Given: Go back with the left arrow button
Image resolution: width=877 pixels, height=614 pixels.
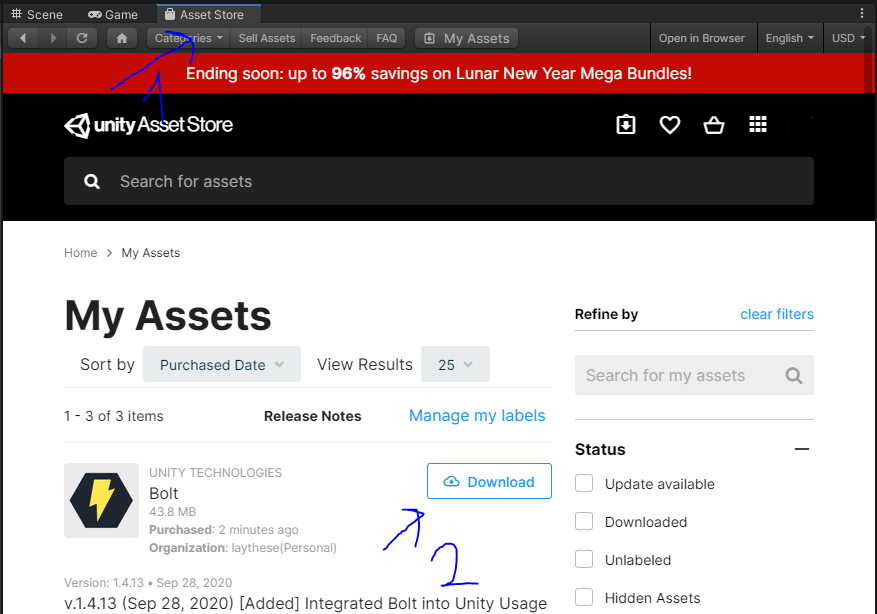Looking at the screenshot, I should tap(23, 38).
